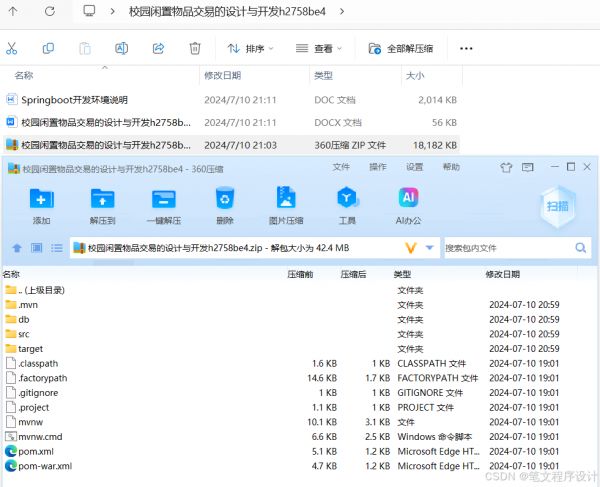This screenshot has width=600, height=487.
Task: Click the Cut scissors icon in Explorer
Action: [11, 49]
